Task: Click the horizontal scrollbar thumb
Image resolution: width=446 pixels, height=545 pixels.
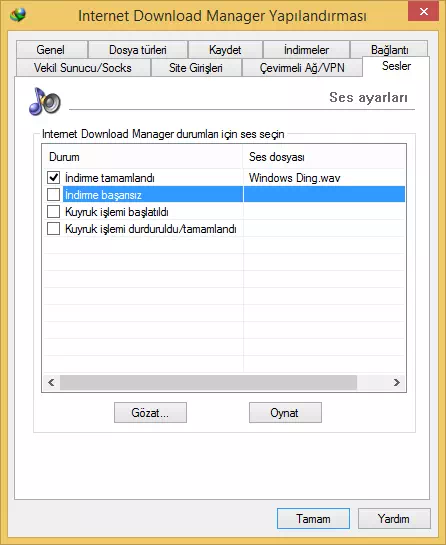Action: 208,383
